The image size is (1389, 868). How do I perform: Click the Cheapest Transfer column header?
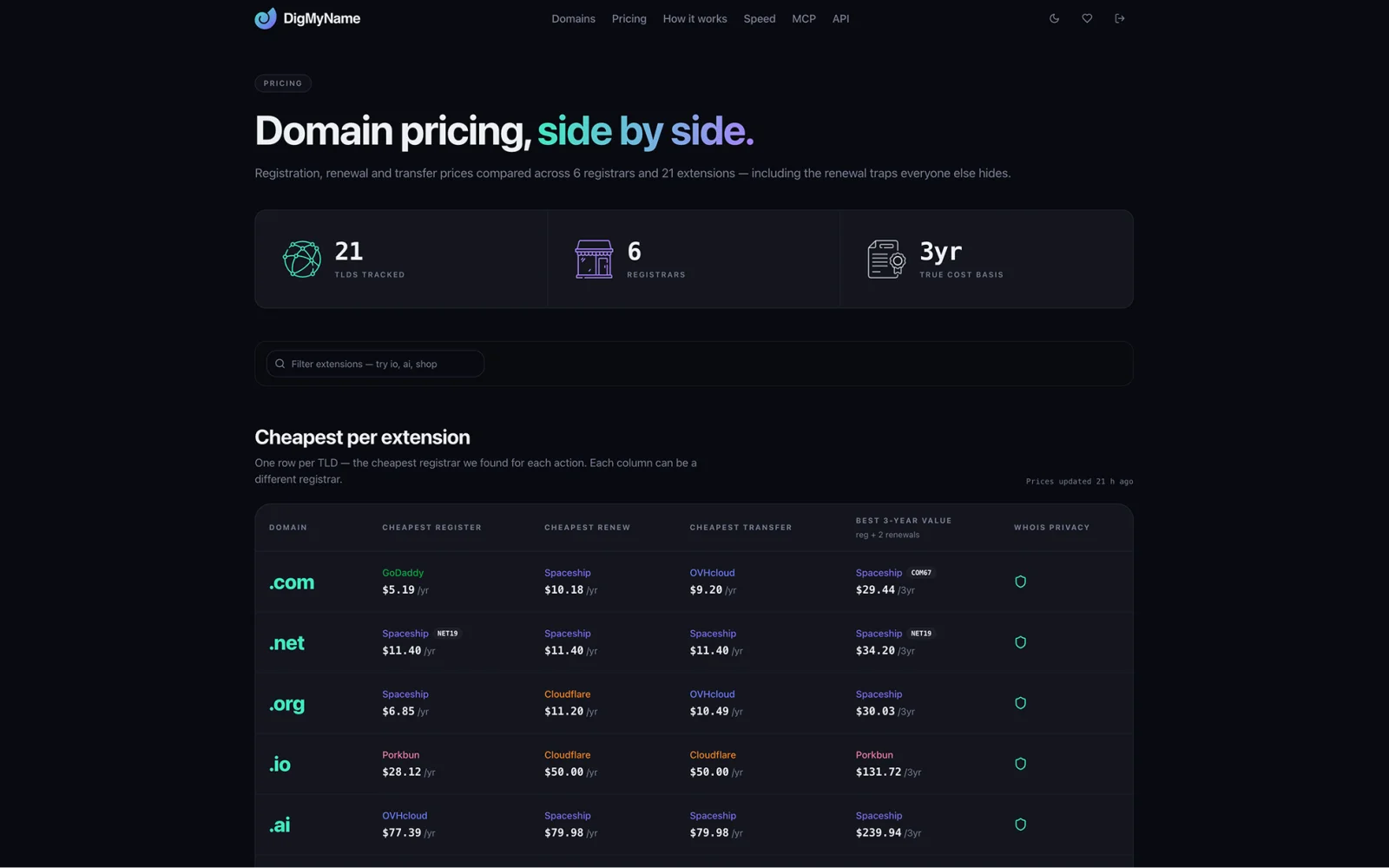[x=741, y=528]
